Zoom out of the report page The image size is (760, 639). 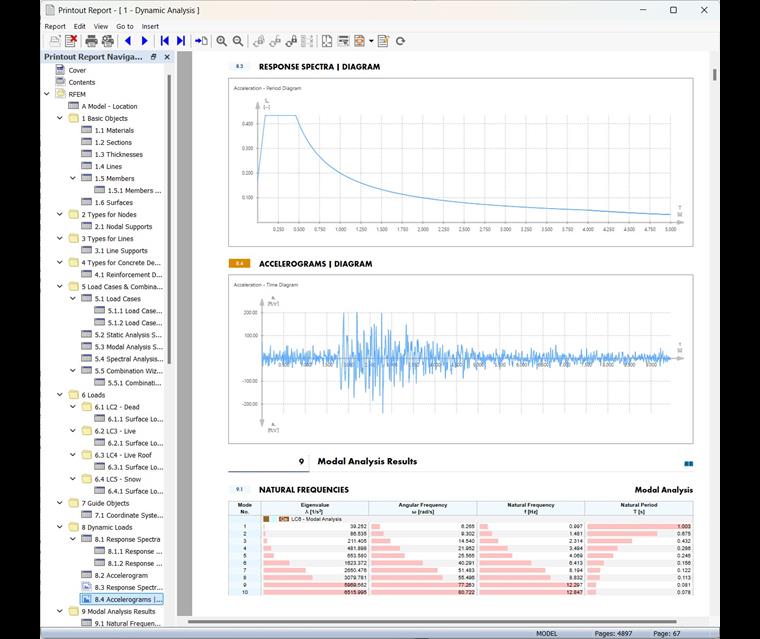[x=238, y=41]
